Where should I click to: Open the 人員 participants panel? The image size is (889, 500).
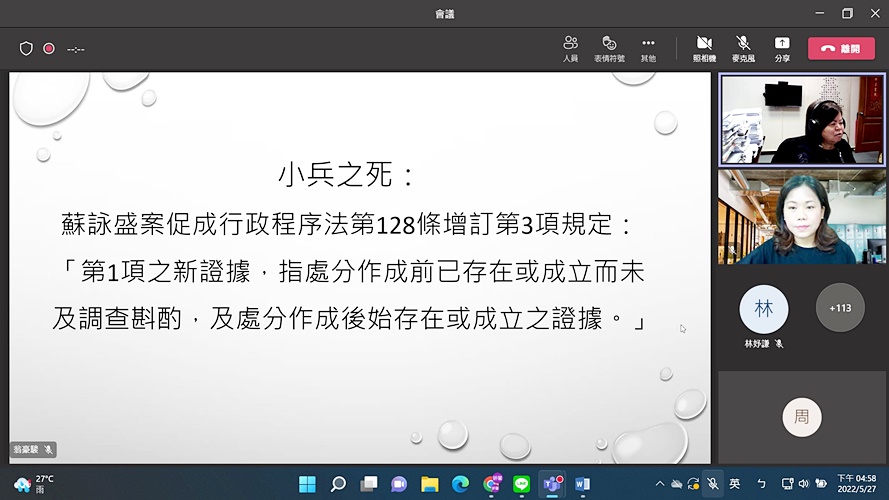click(570, 48)
